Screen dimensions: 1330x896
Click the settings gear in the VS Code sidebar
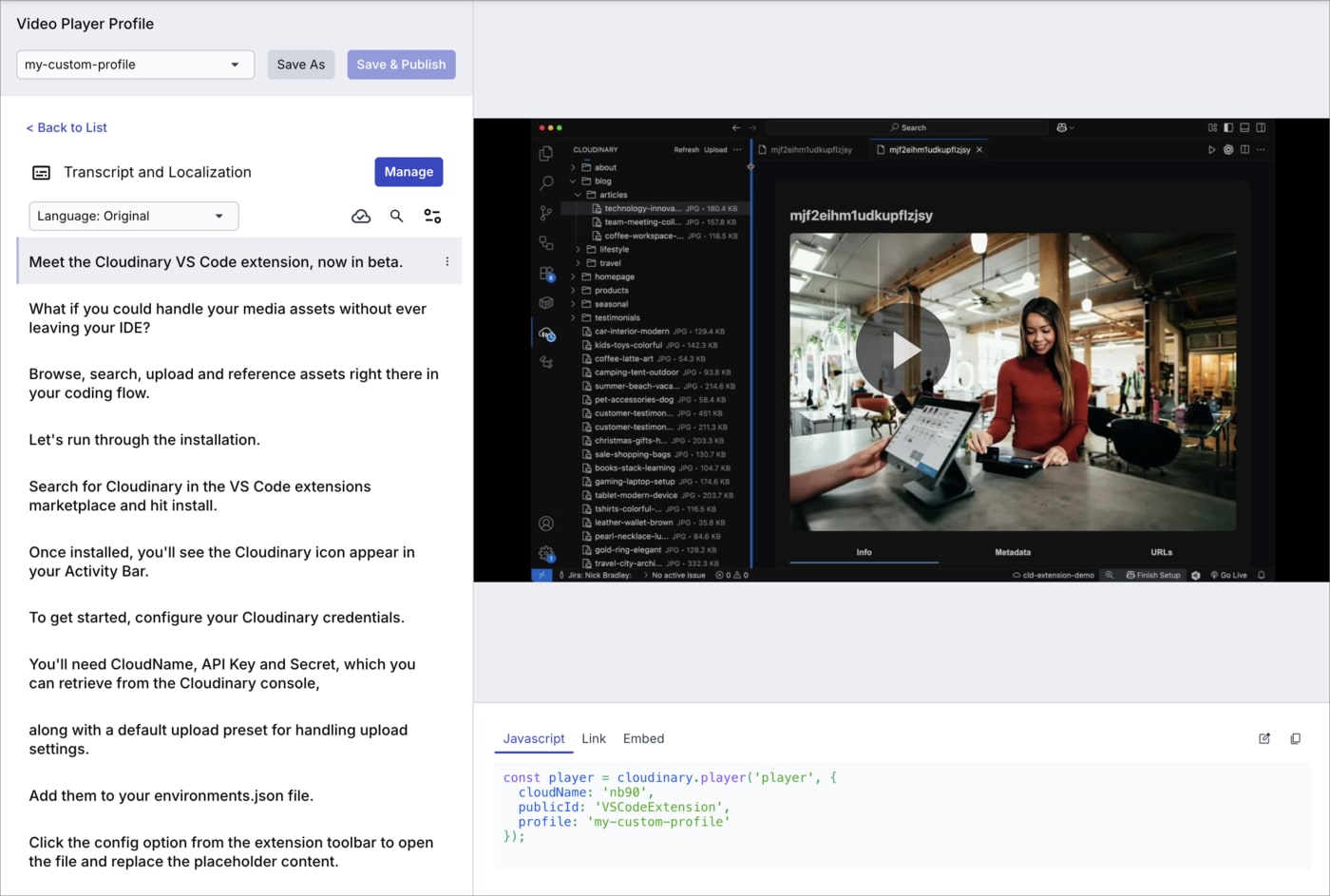pyautogui.click(x=546, y=549)
